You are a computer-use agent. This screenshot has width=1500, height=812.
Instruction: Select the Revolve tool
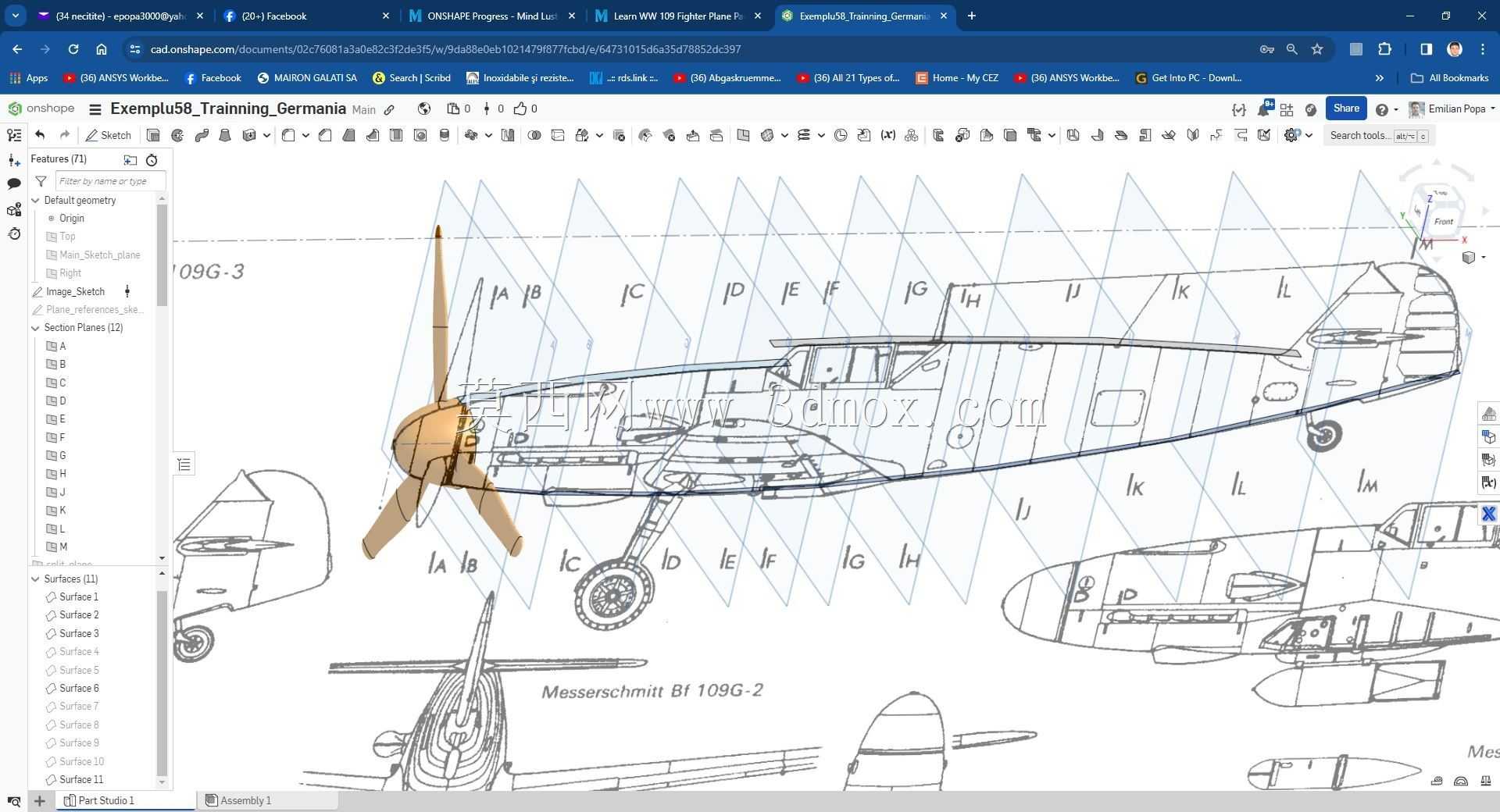[x=177, y=135]
